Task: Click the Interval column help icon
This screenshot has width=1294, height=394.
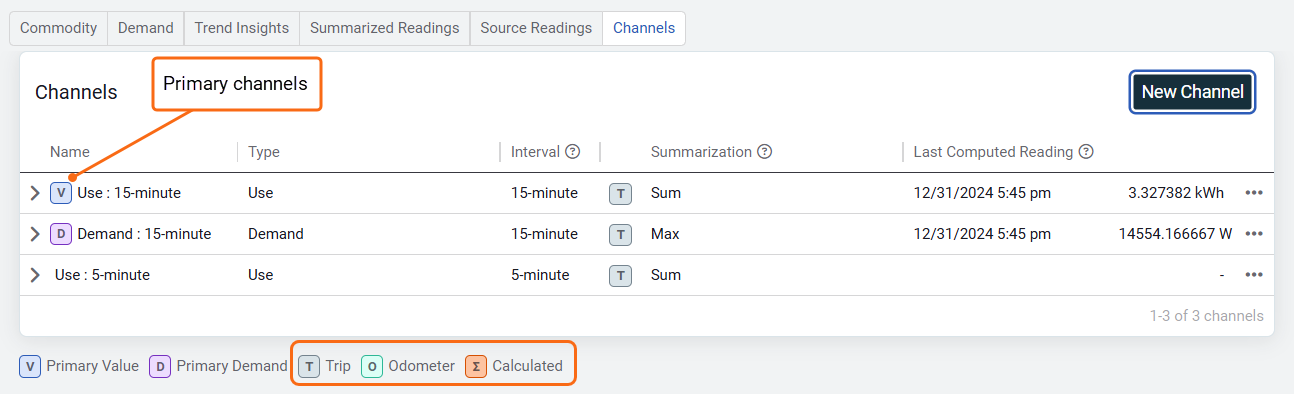Action: pyautogui.click(x=572, y=152)
